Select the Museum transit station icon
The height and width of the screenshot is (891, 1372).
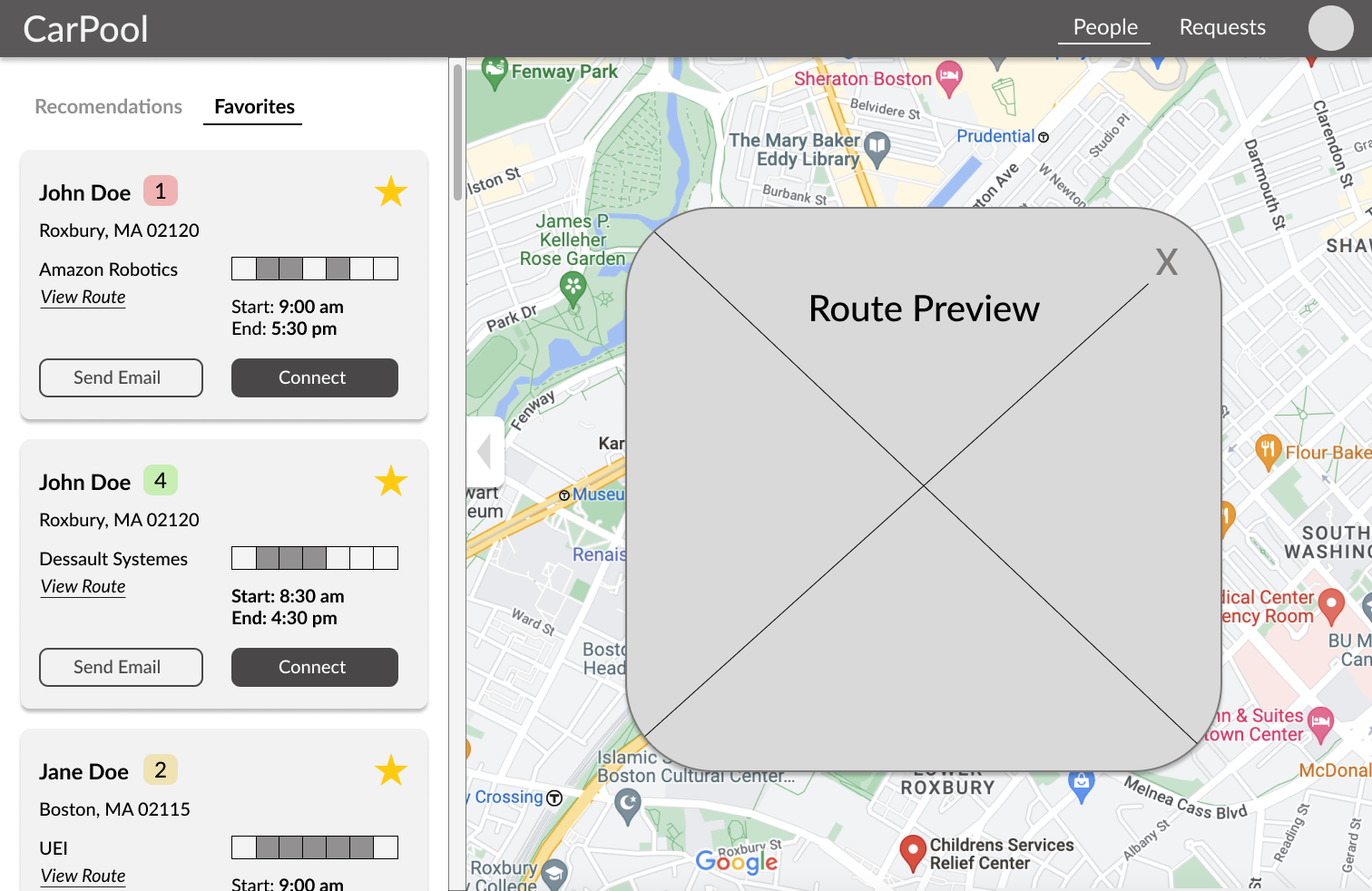click(564, 495)
